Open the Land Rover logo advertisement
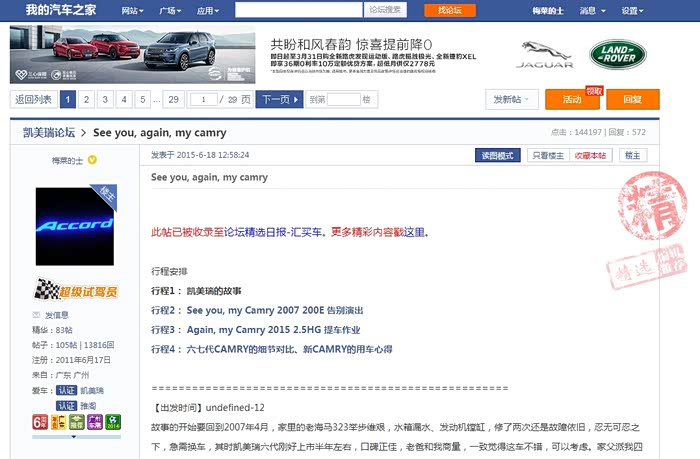This screenshot has height=459, width=700. click(x=617, y=55)
